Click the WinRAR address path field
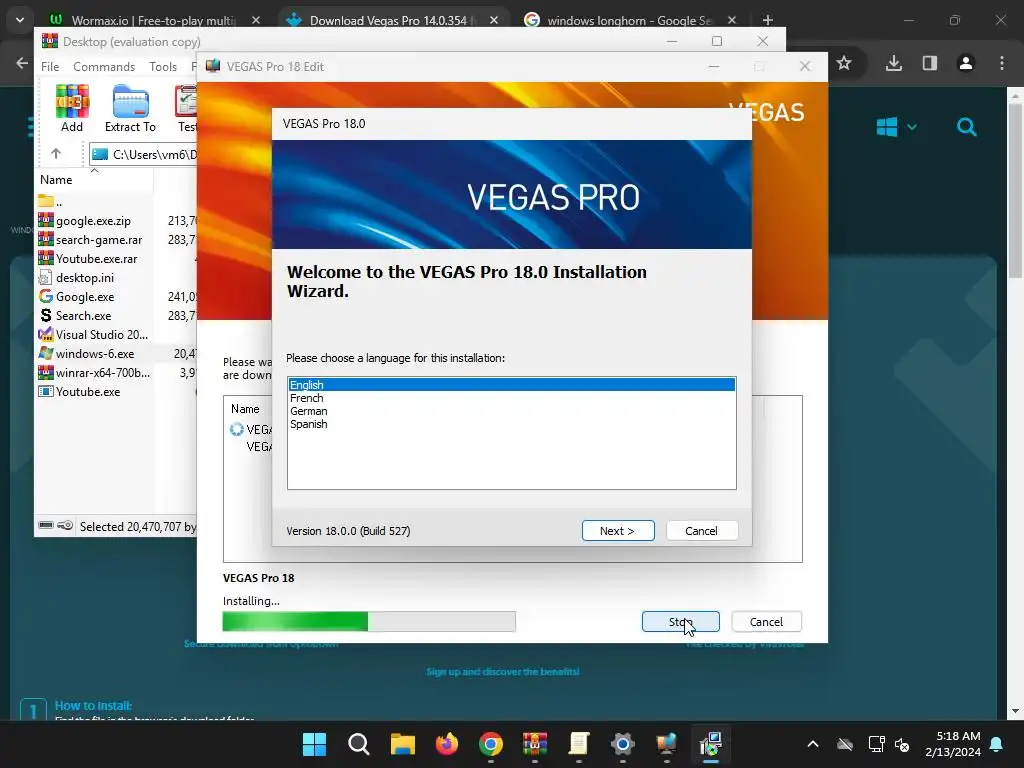 (x=143, y=154)
